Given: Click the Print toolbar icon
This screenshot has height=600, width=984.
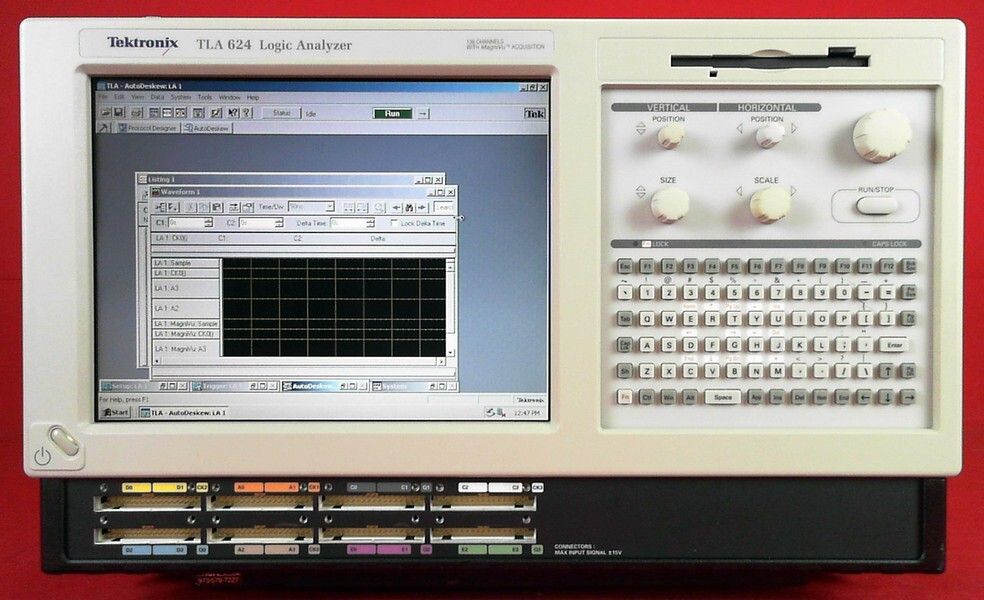Looking at the screenshot, I should pyautogui.click(x=134, y=113).
